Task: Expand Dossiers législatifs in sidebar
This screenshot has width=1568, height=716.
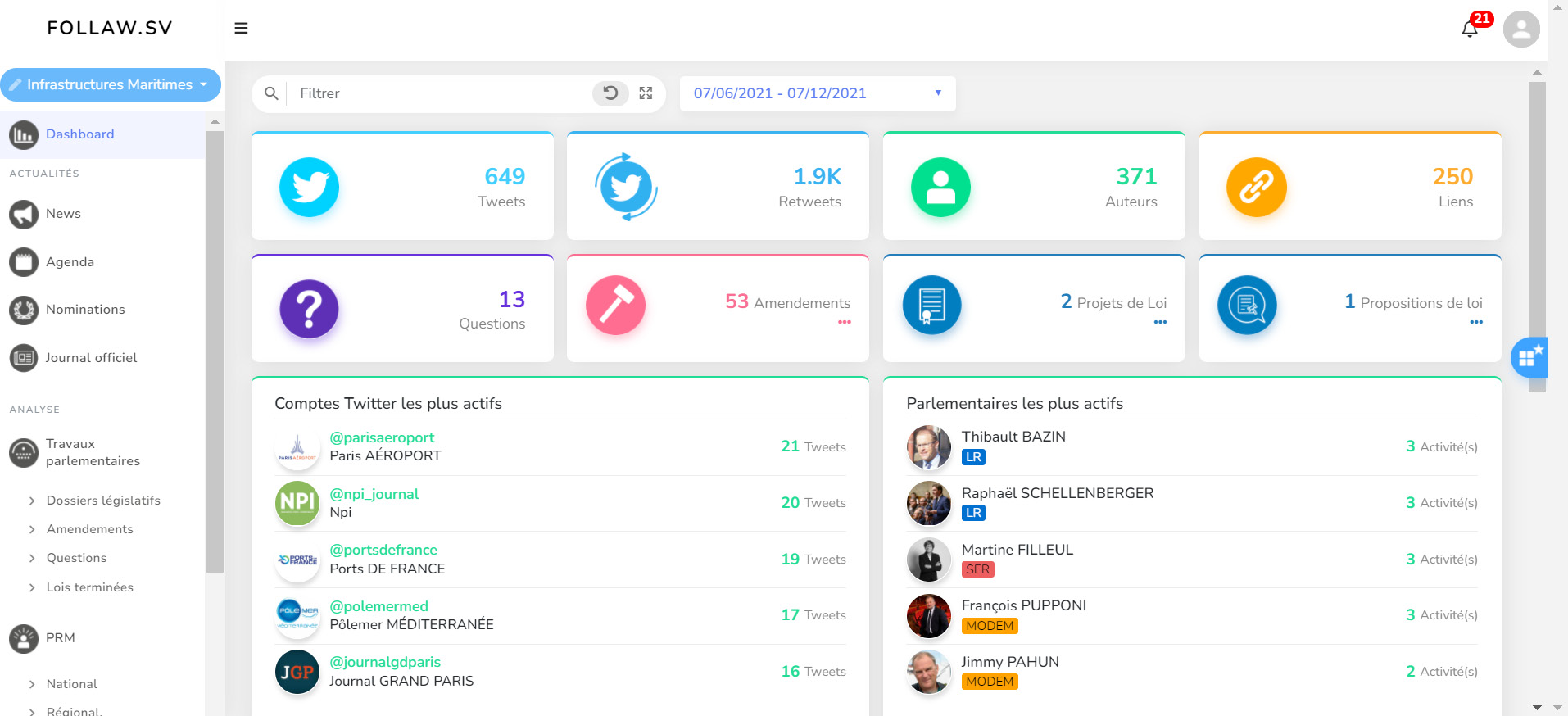Action: tap(103, 501)
